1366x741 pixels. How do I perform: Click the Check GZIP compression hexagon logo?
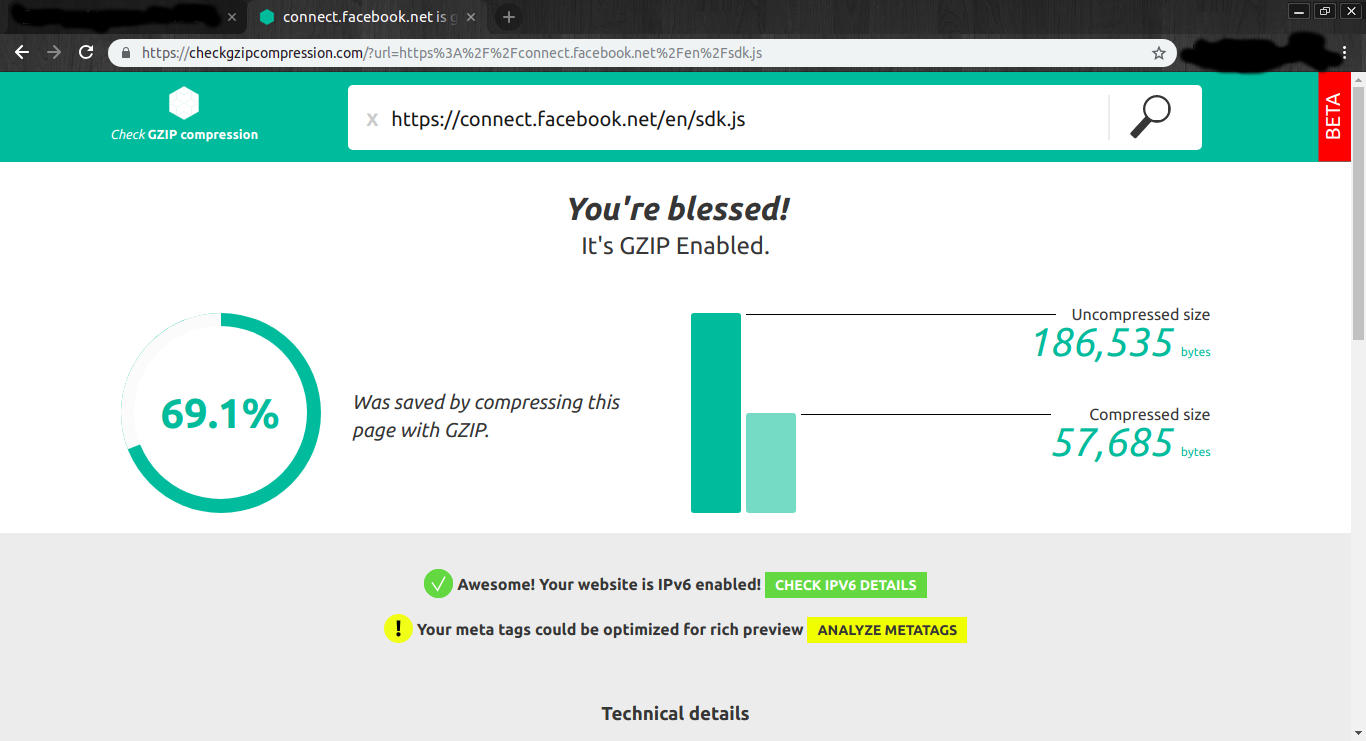184,102
